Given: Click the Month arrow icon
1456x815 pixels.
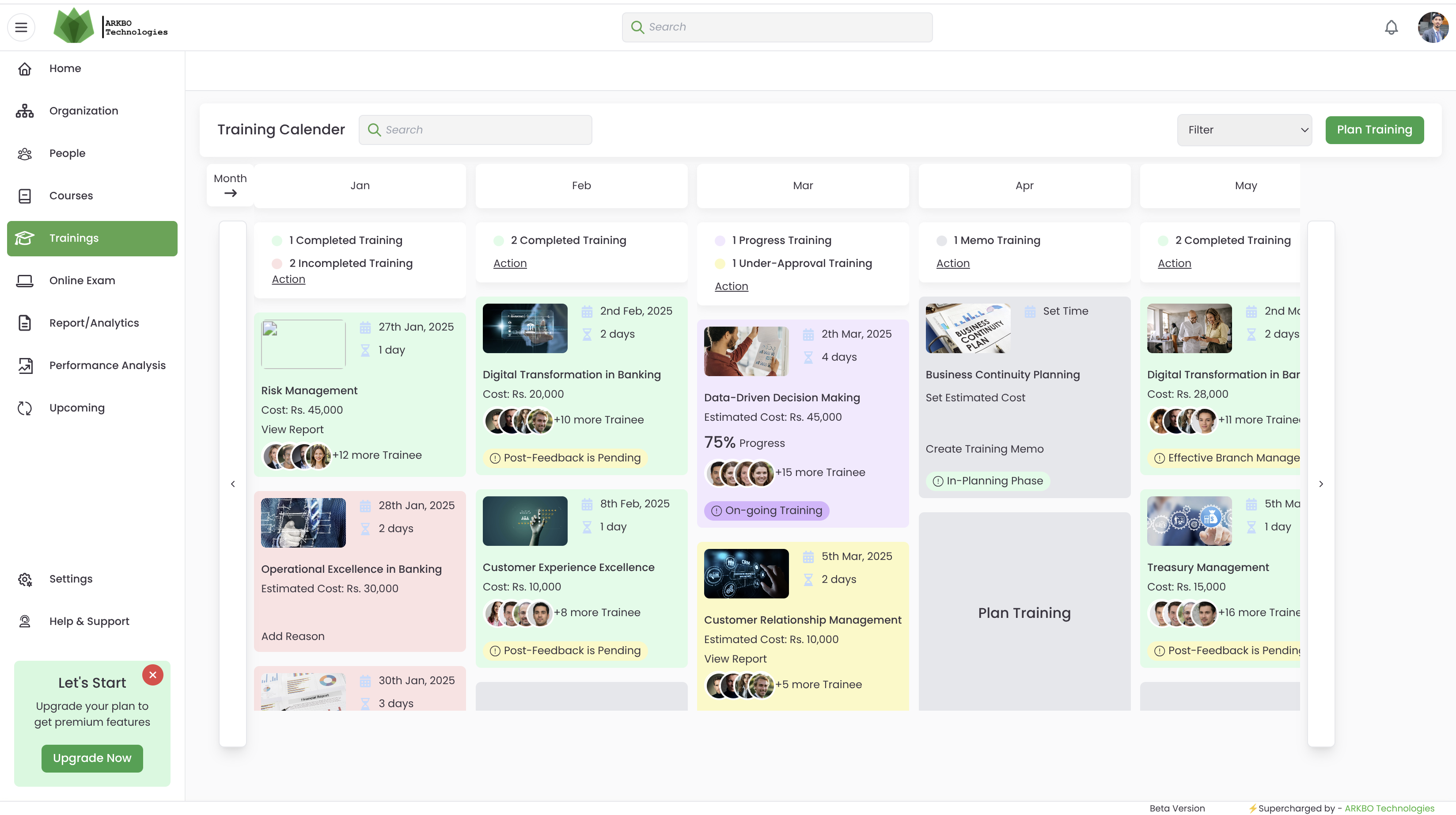Looking at the screenshot, I should [x=230, y=194].
